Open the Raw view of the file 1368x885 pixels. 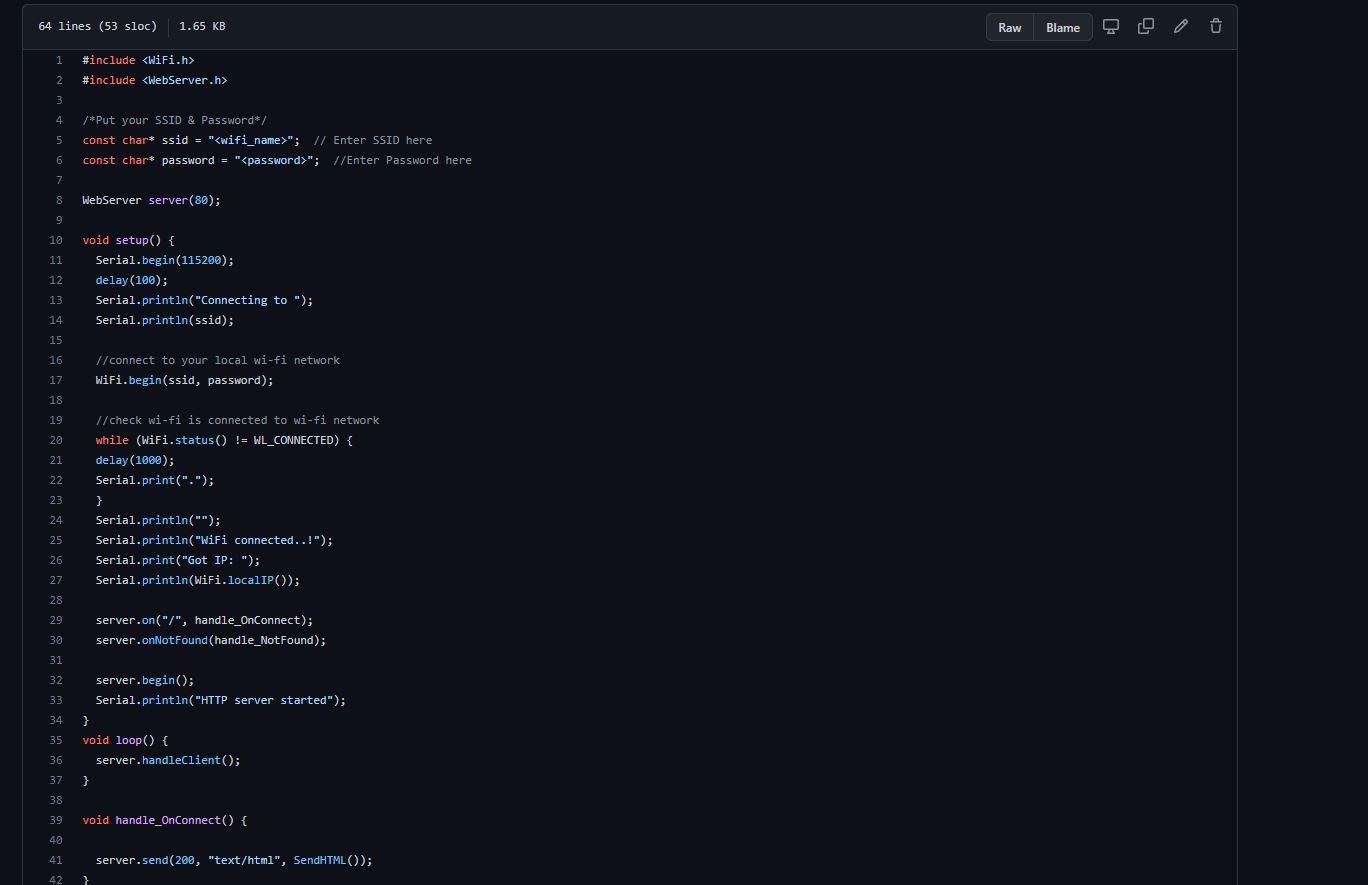coord(1010,27)
